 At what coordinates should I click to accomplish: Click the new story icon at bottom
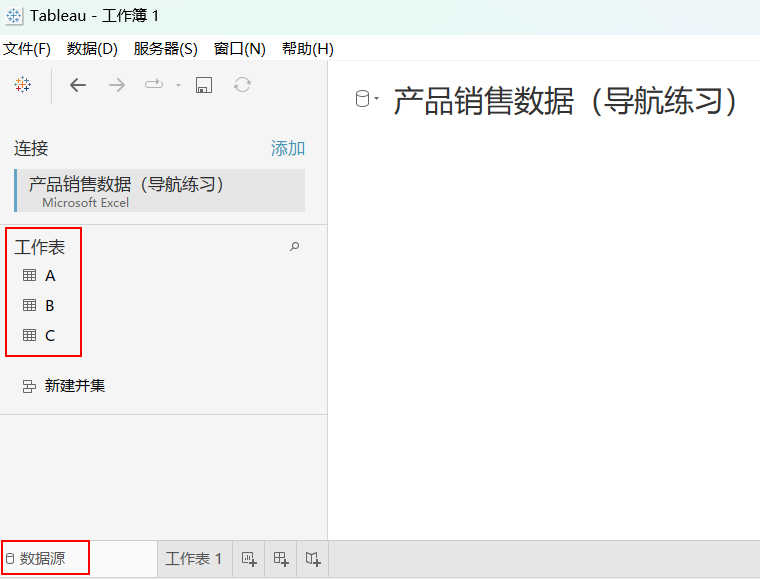[313, 559]
